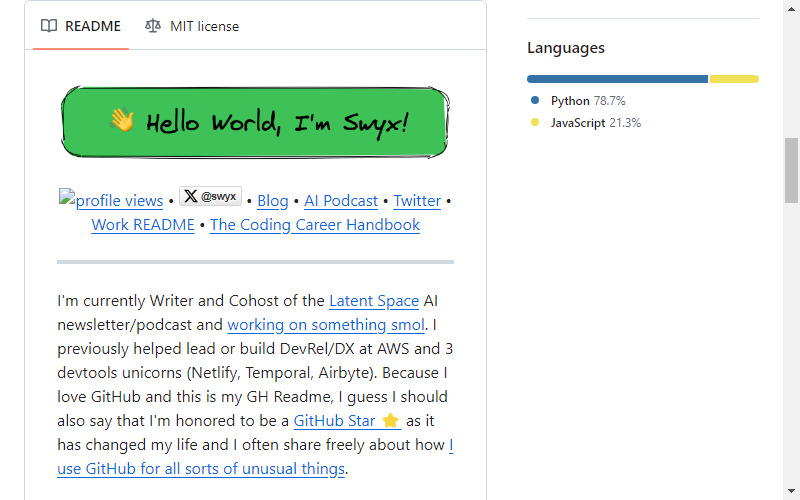Viewport: 800px width, 500px height.
Task: Open the Twitter link
Action: tap(417, 201)
